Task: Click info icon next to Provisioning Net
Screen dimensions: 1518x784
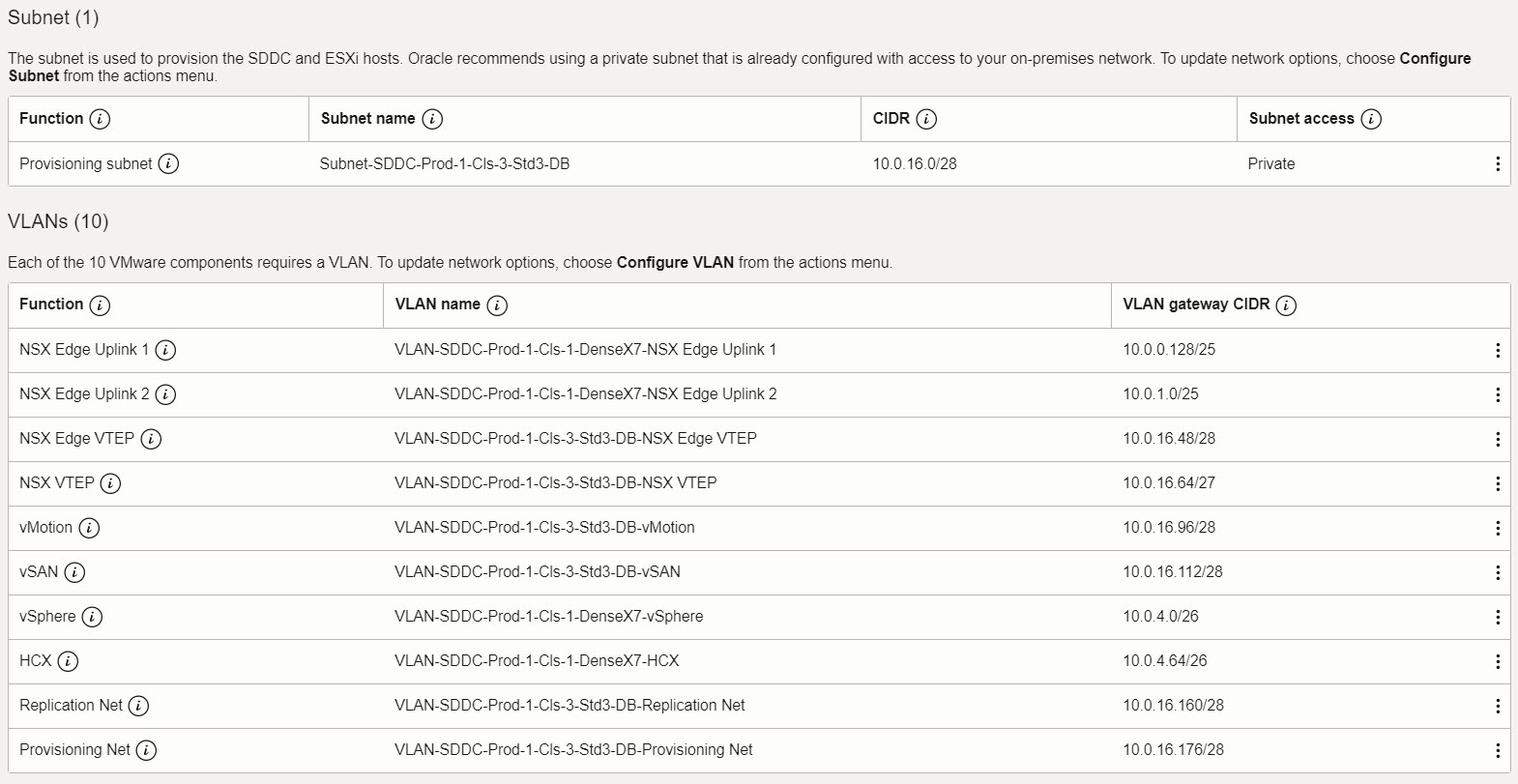Action: 146,750
